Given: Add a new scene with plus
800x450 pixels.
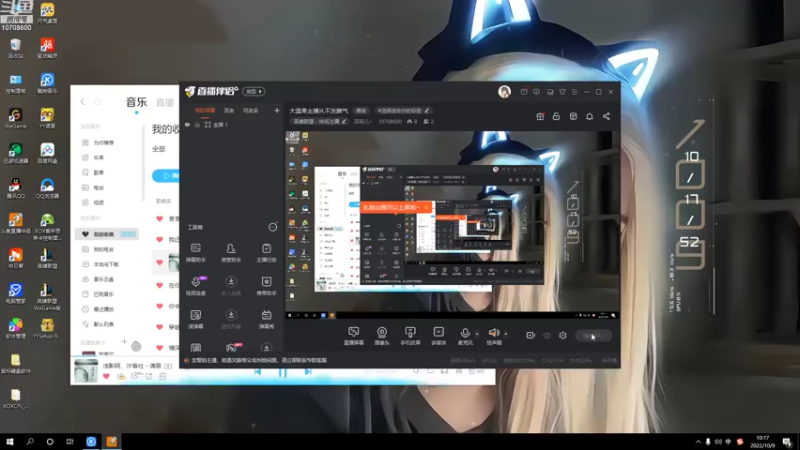Looking at the screenshot, I should pos(277,110).
